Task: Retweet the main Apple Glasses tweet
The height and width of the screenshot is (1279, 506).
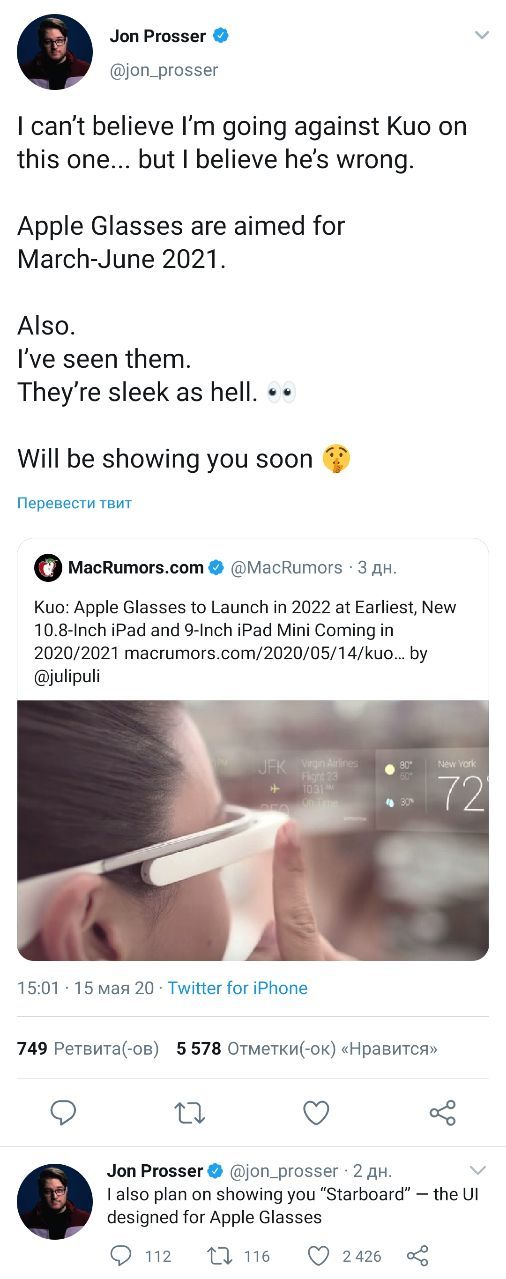Action: coord(190,1113)
